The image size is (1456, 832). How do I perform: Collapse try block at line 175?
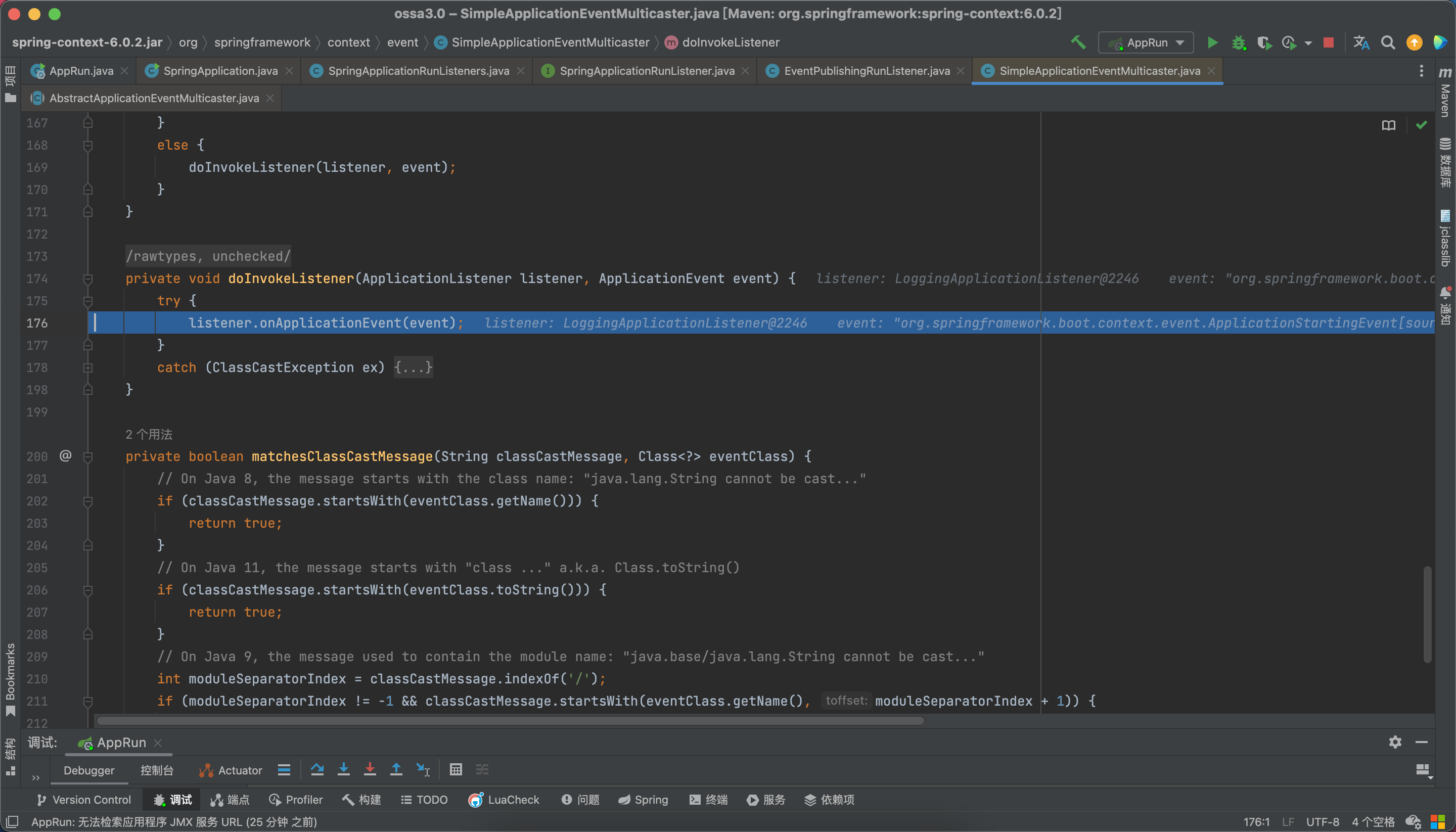(88, 301)
